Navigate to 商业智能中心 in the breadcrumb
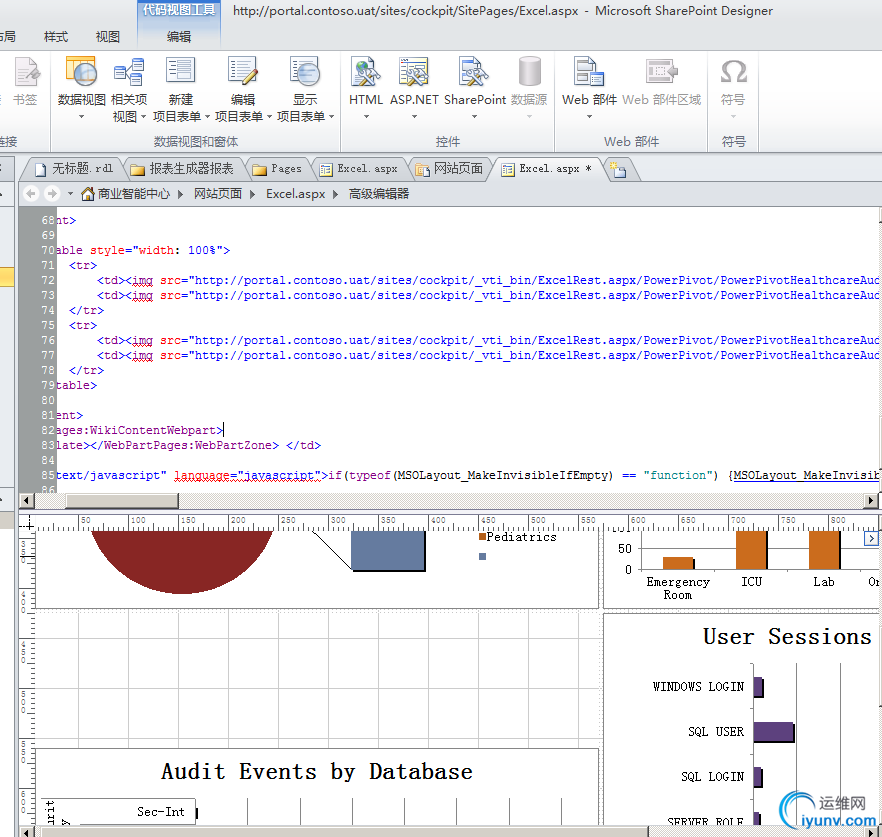This screenshot has width=882, height=837. tap(133, 194)
